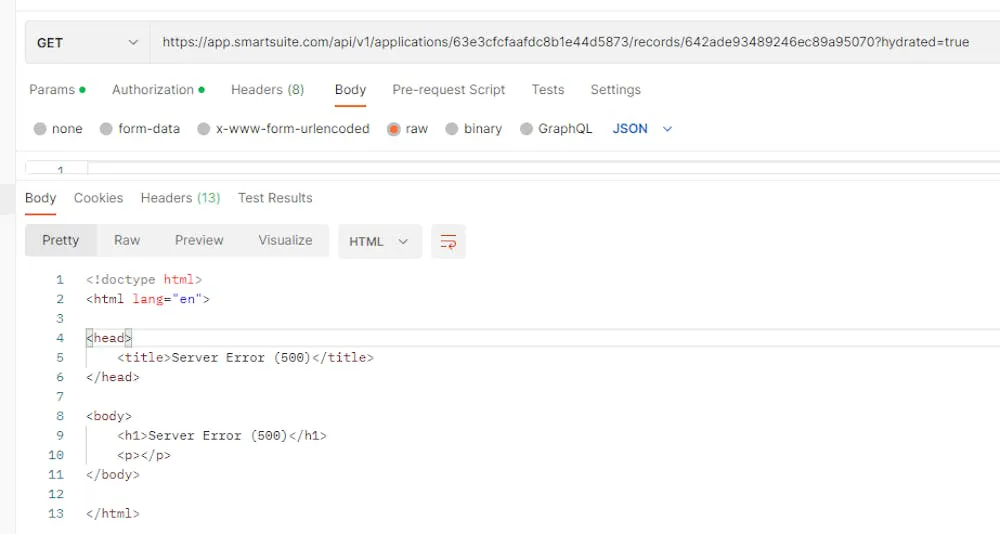The height and width of the screenshot is (534, 1000).
Task: Toggle word wrap icon in response toolbar
Action: coord(448,241)
